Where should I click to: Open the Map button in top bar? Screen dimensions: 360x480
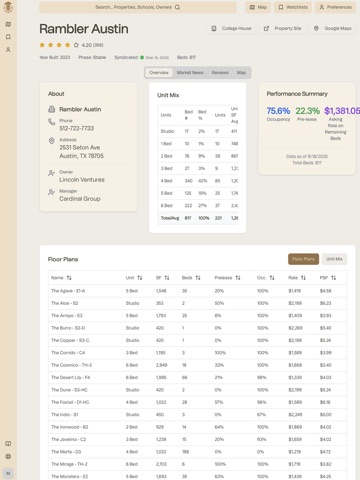tap(258, 7)
